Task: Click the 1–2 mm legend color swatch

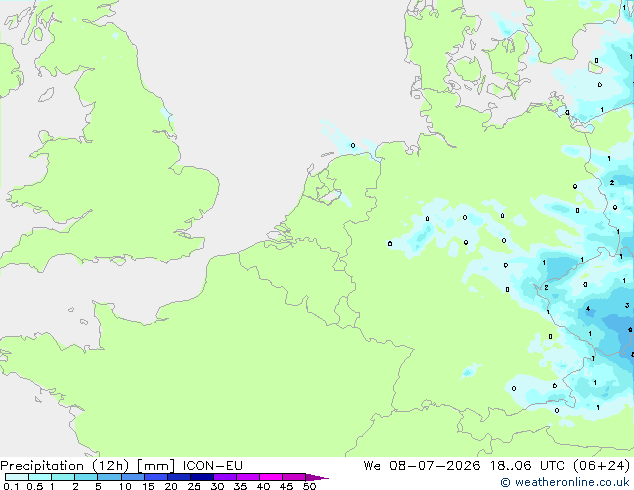Action: tap(63, 477)
